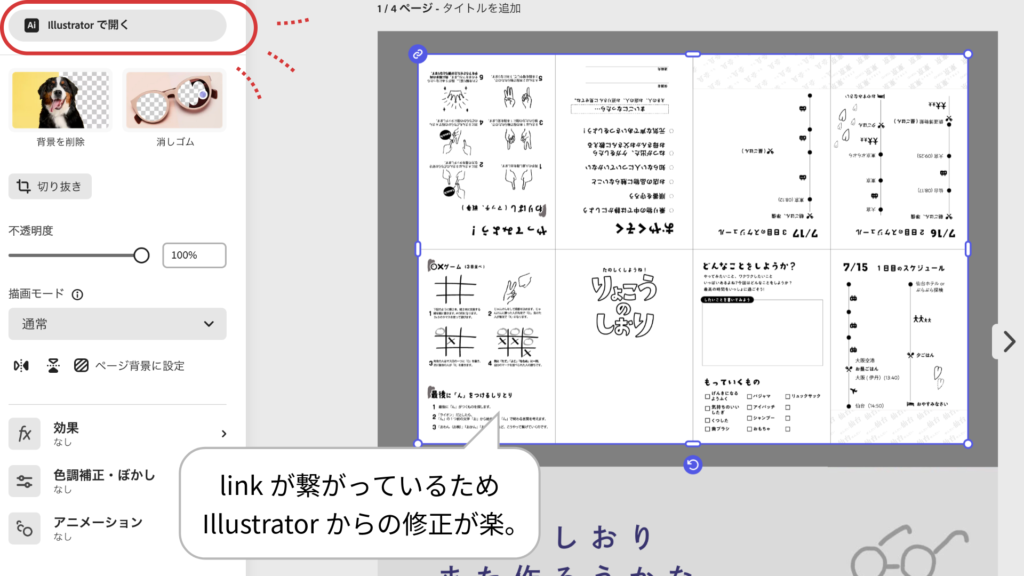Click the 不透明度 opacity slider handle
1024x576 pixels.
coord(141,255)
